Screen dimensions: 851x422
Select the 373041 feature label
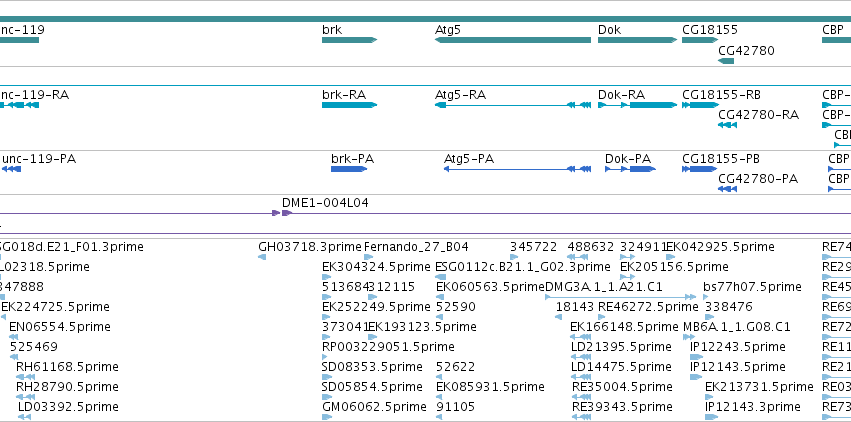345,327
